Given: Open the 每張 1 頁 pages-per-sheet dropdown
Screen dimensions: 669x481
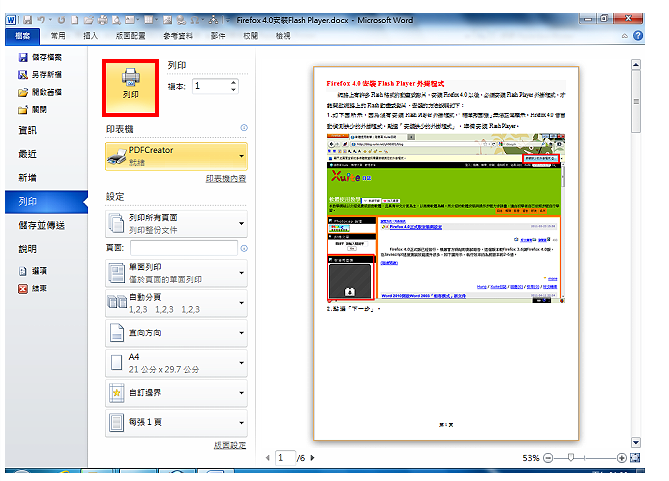Looking at the screenshot, I should pyautogui.click(x=176, y=423).
